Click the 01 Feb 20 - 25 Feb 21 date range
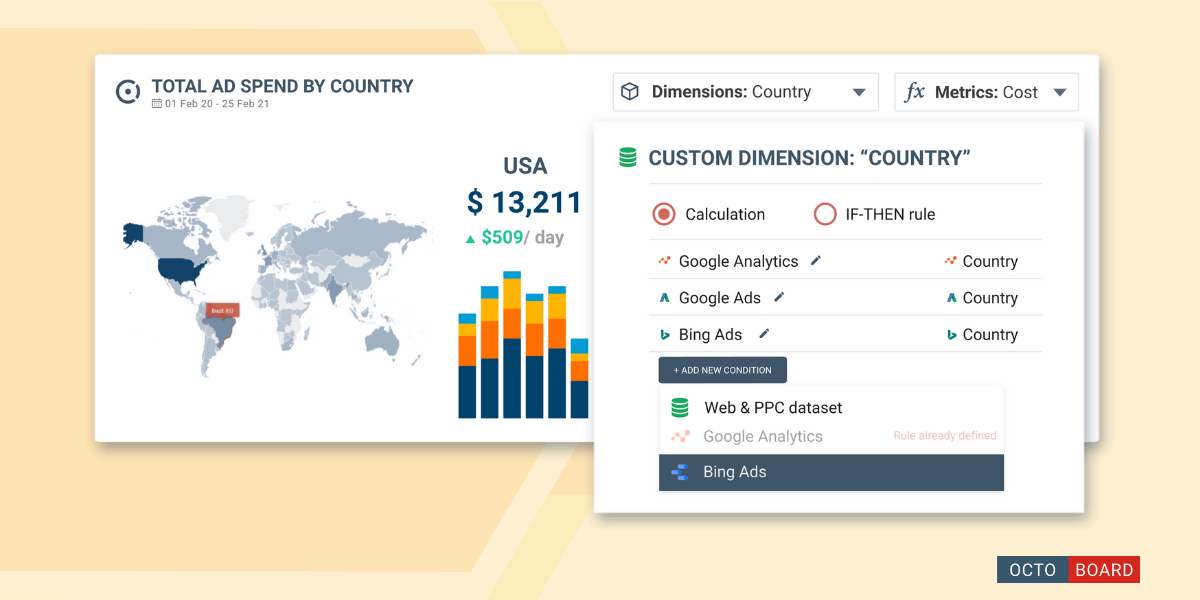The height and width of the screenshot is (600, 1200). [x=217, y=104]
